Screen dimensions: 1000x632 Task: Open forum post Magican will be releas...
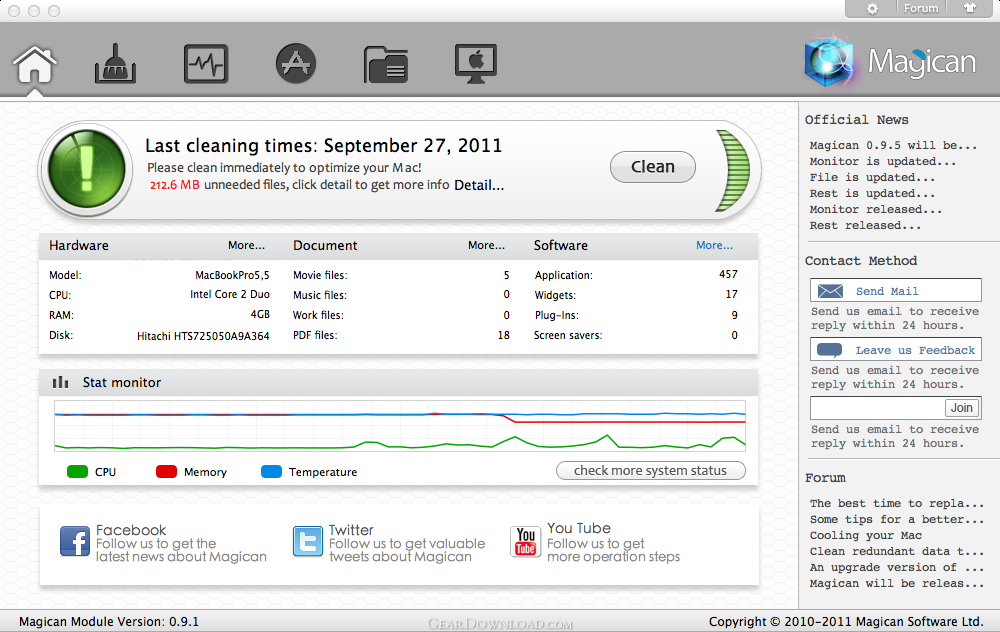tap(897, 583)
